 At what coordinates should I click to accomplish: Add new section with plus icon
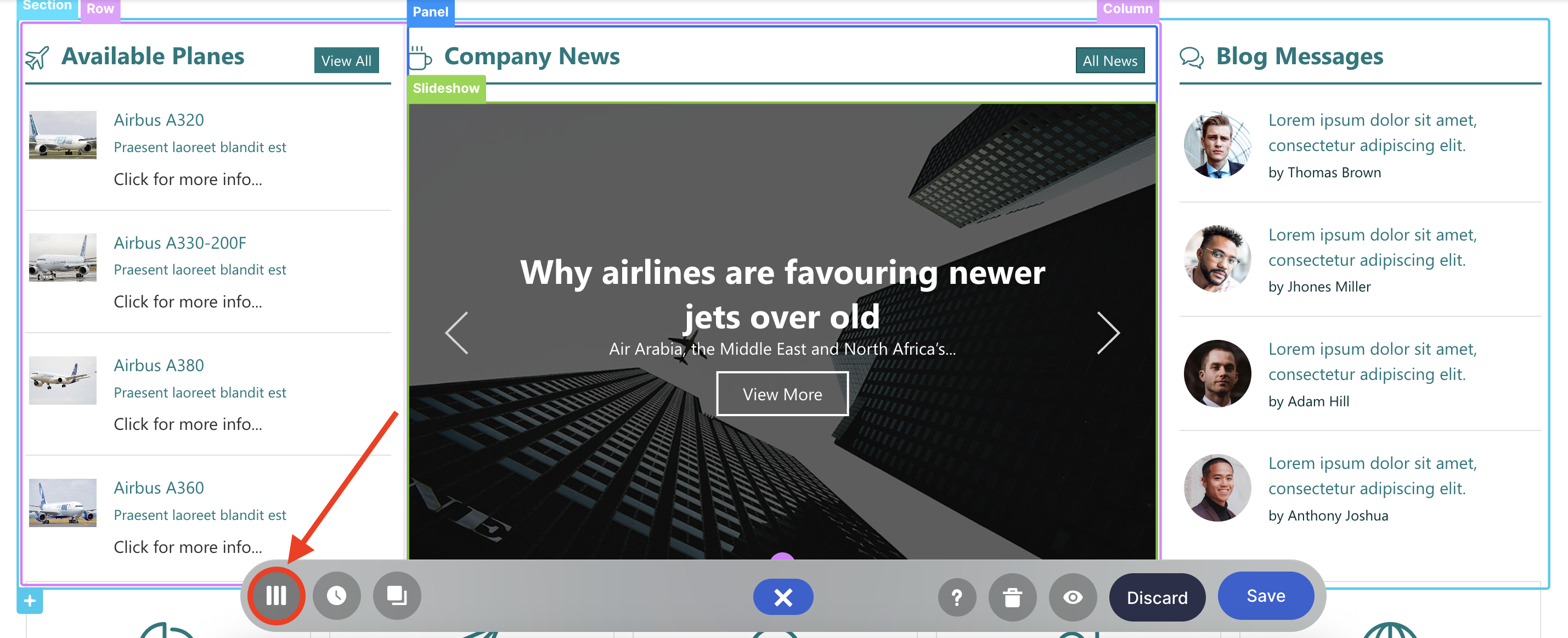pos(30,601)
